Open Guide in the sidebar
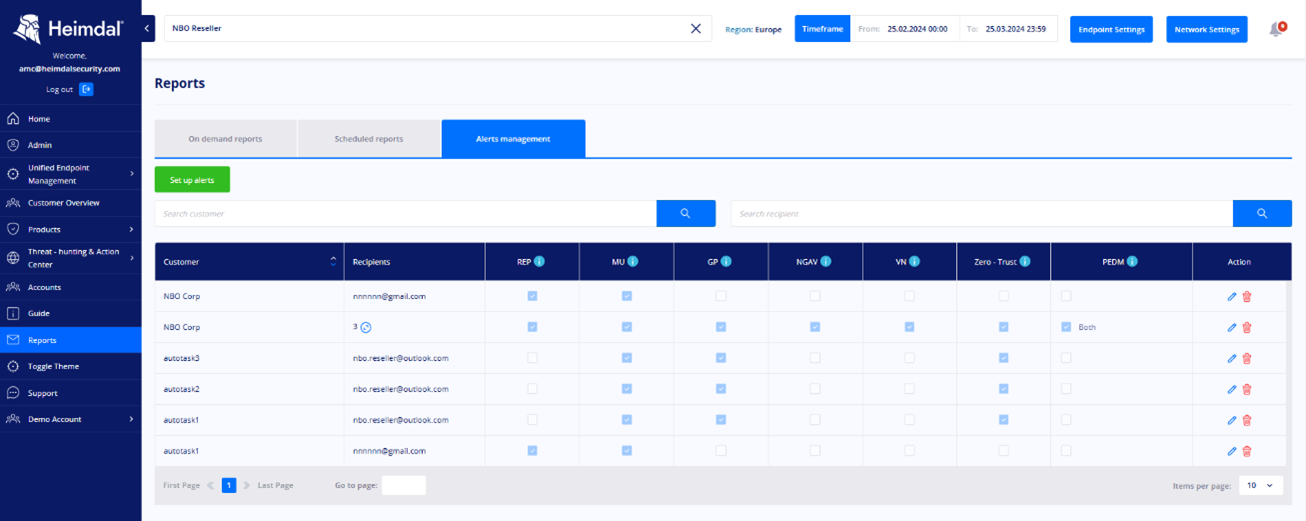This screenshot has width=1306, height=521. point(71,313)
